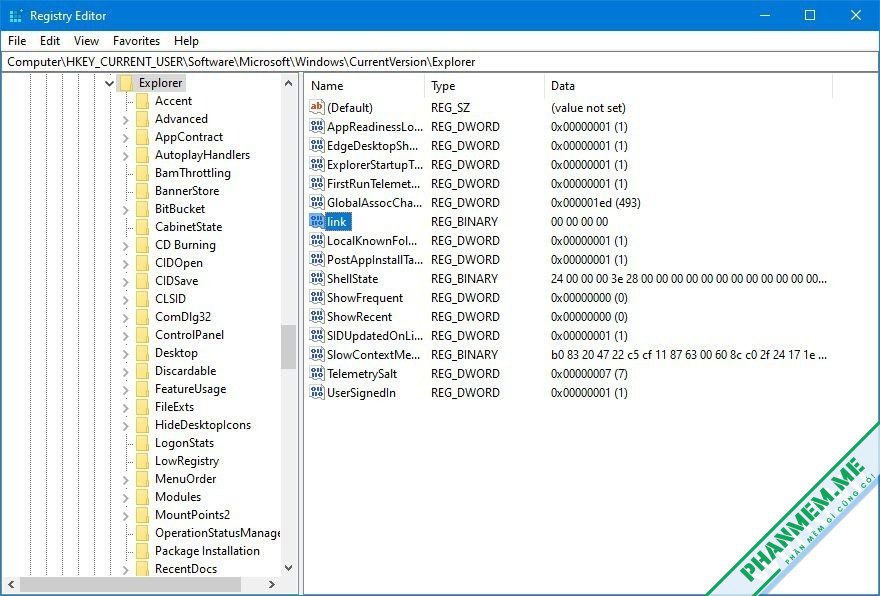Click the '00 00 00 00' data value

579,222
